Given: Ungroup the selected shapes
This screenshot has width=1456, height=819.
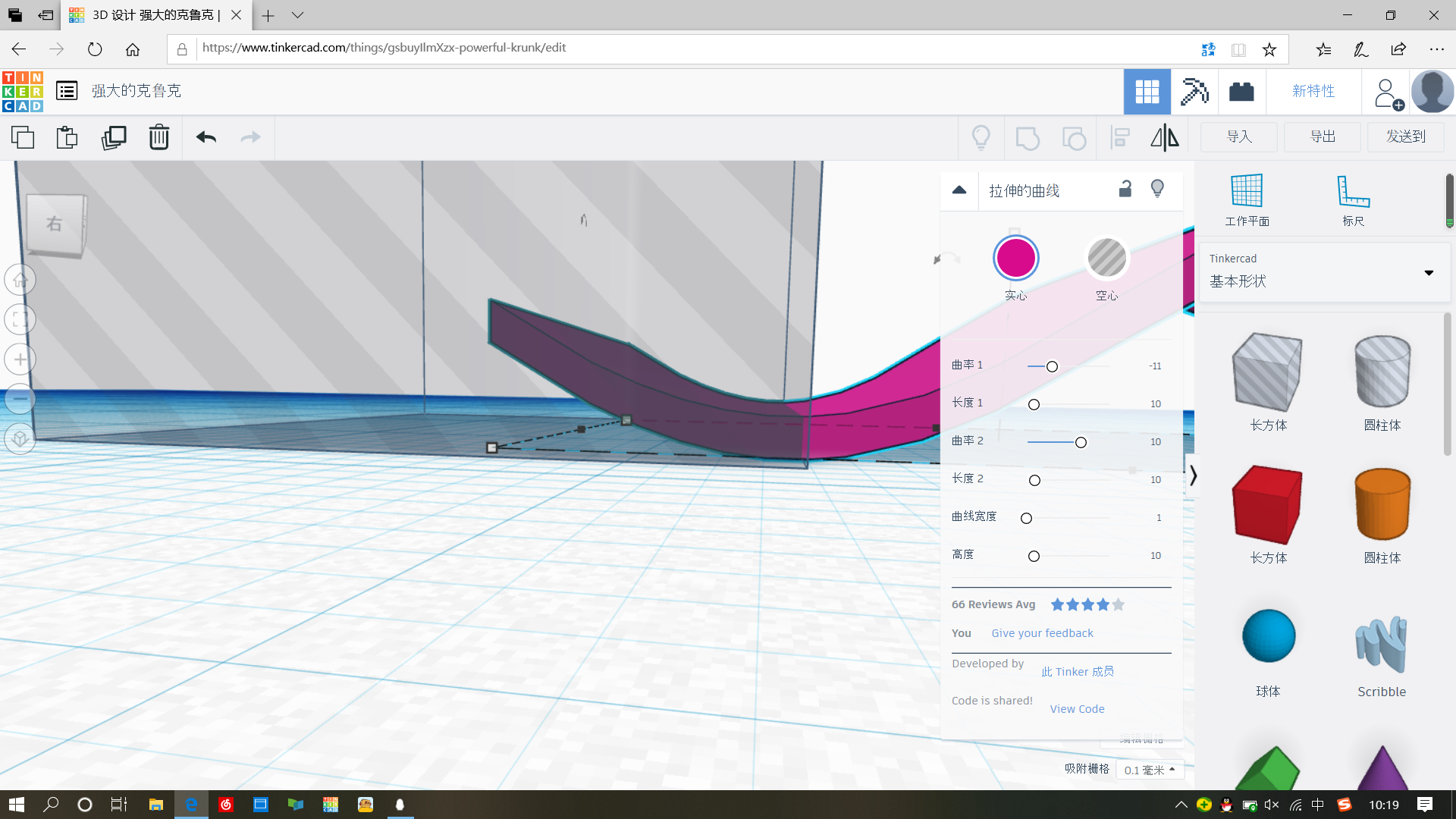Looking at the screenshot, I should click(1074, 138).
